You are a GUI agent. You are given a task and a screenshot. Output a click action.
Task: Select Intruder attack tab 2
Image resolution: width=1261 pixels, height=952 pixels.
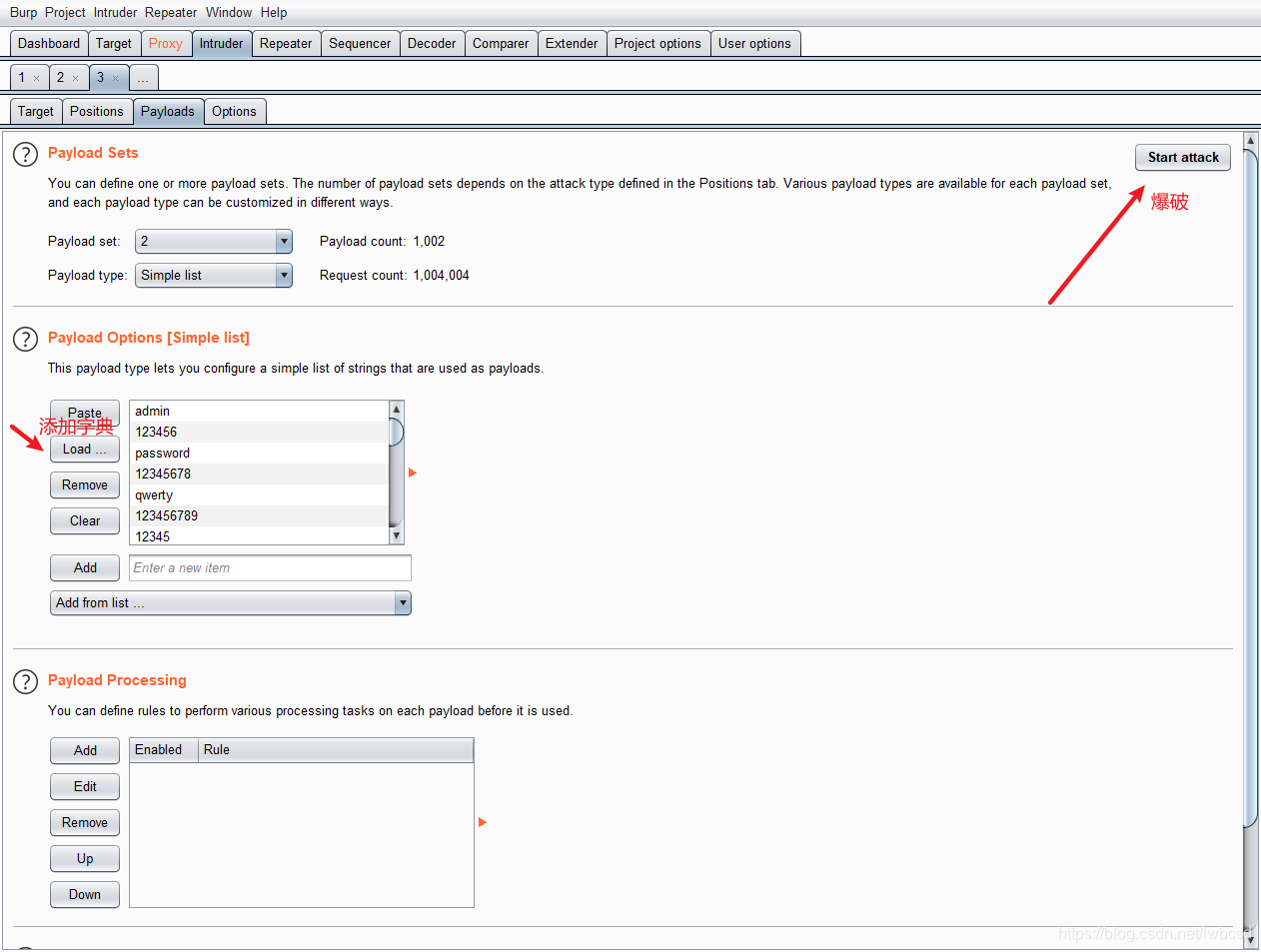coord(60,77)
